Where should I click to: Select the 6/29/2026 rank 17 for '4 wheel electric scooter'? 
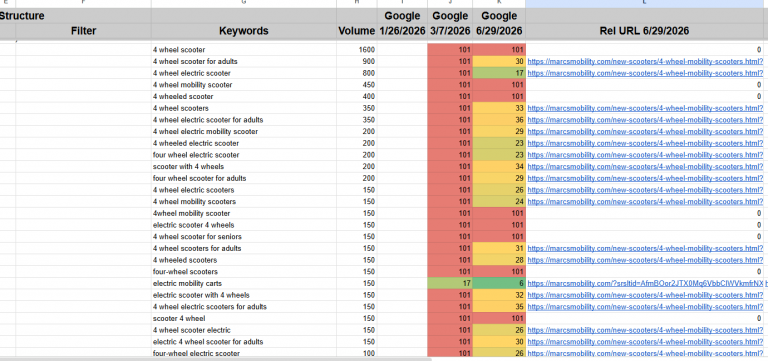pyautogui.click(x=499, y=73)
